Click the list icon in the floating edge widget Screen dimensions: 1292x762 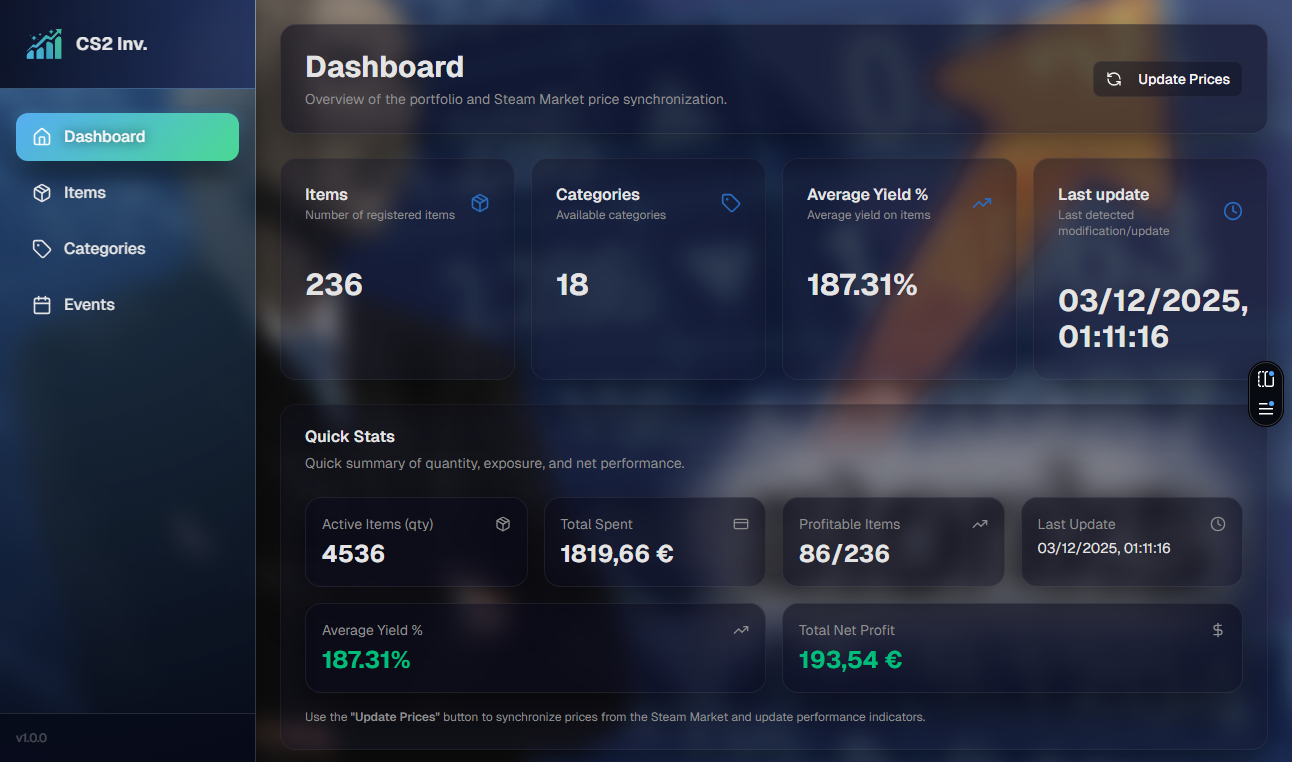click(1266, 408)
